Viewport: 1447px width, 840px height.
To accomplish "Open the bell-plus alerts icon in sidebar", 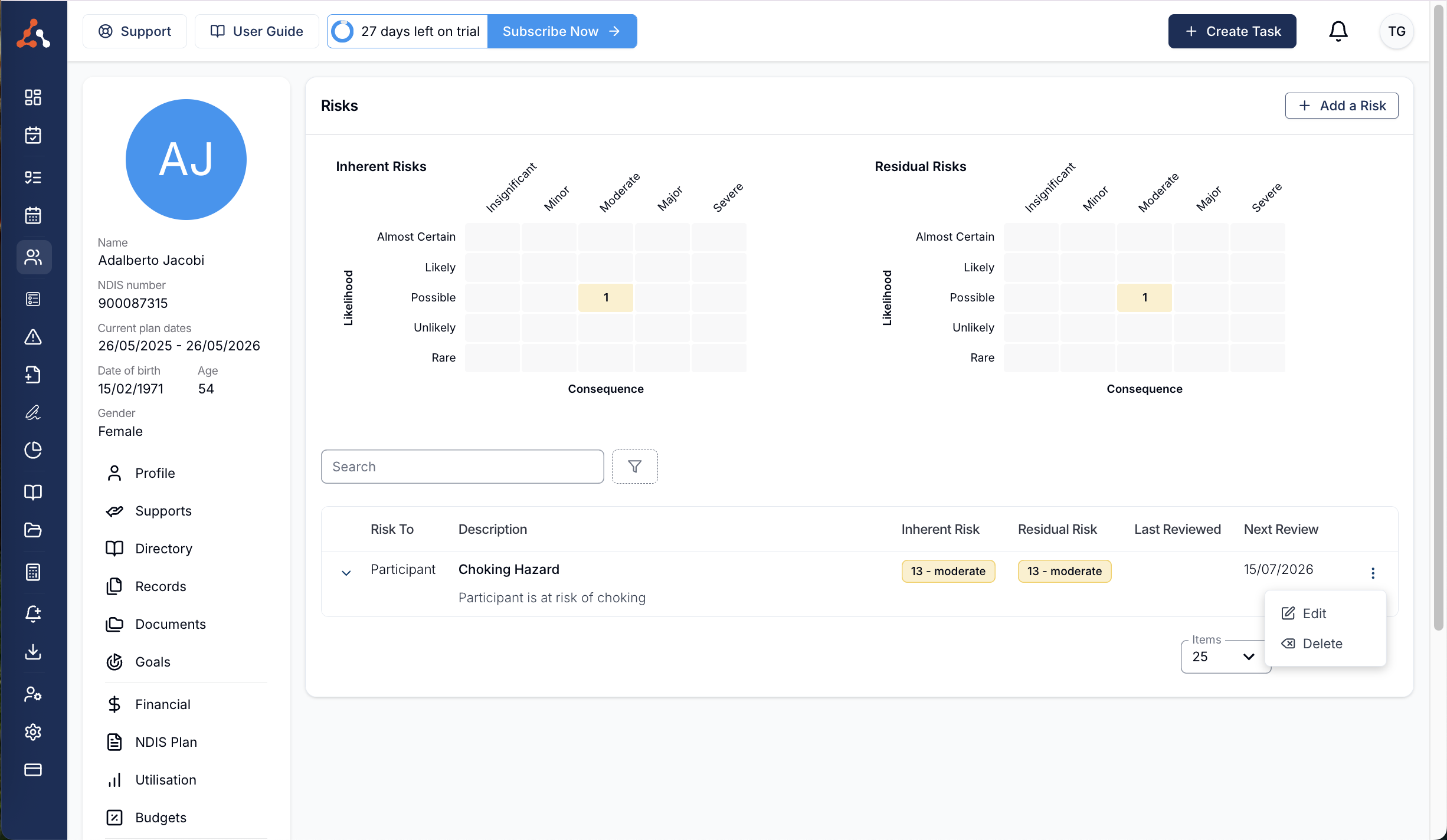I will click(33, 613).
